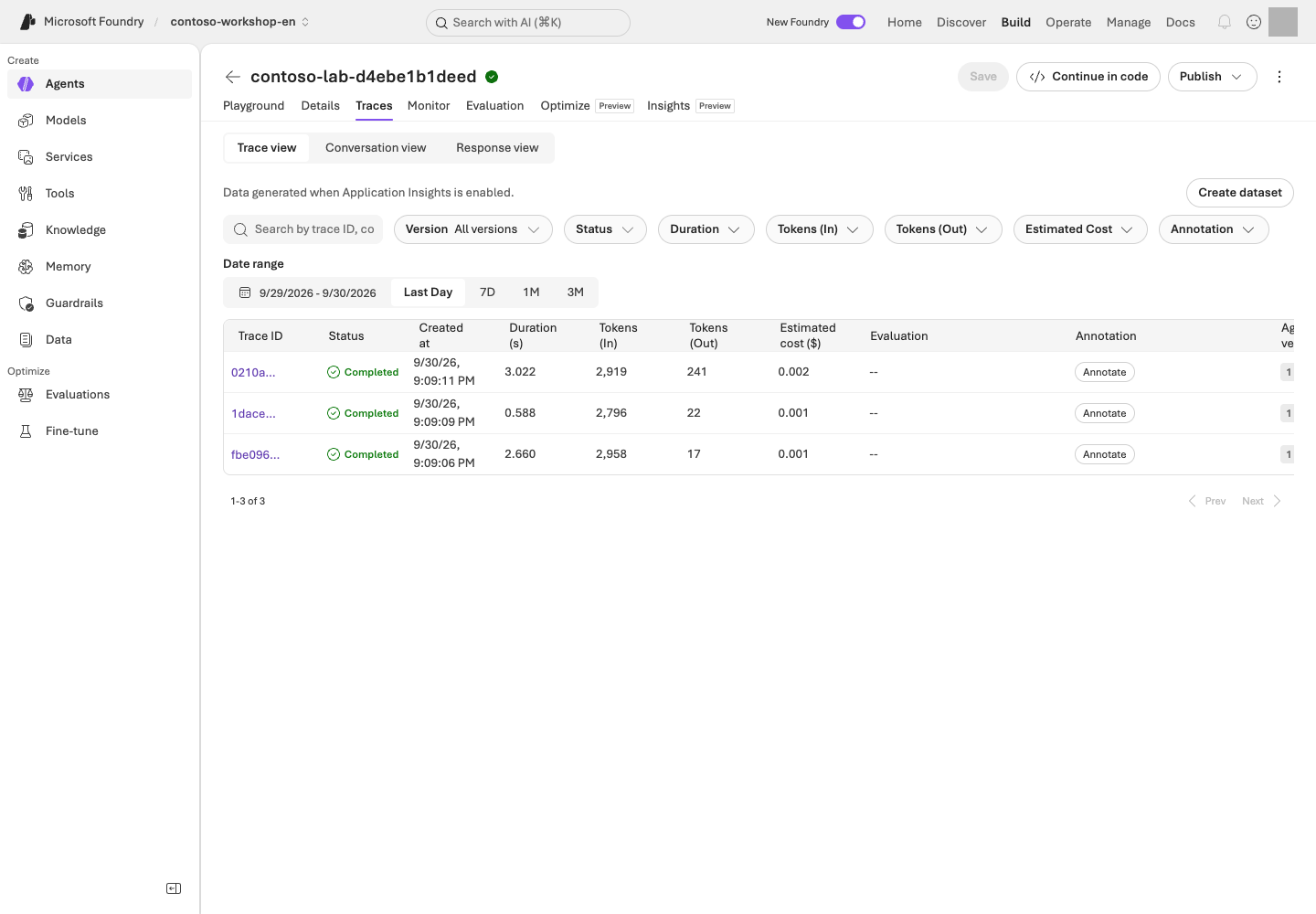Open the Guardrails sidebar icon
Viewport: 1316px width, 914px height.
coord(26,303)
